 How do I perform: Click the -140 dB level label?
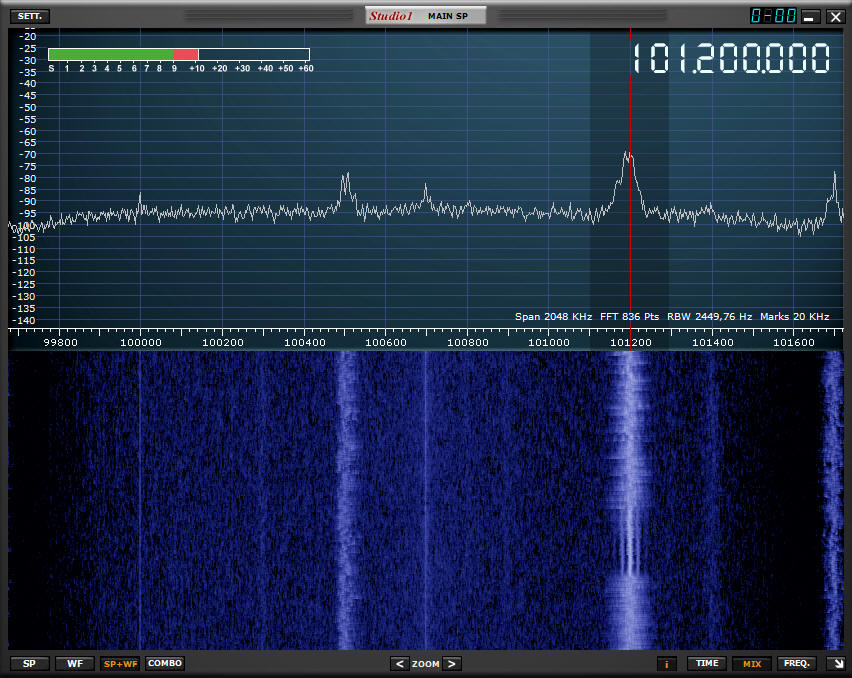[x=24, y=321]
